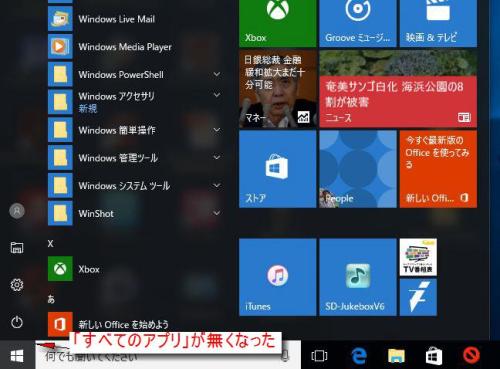The image size is (500, 369).
Task: Open the user account icon
Action: point(17,211)
